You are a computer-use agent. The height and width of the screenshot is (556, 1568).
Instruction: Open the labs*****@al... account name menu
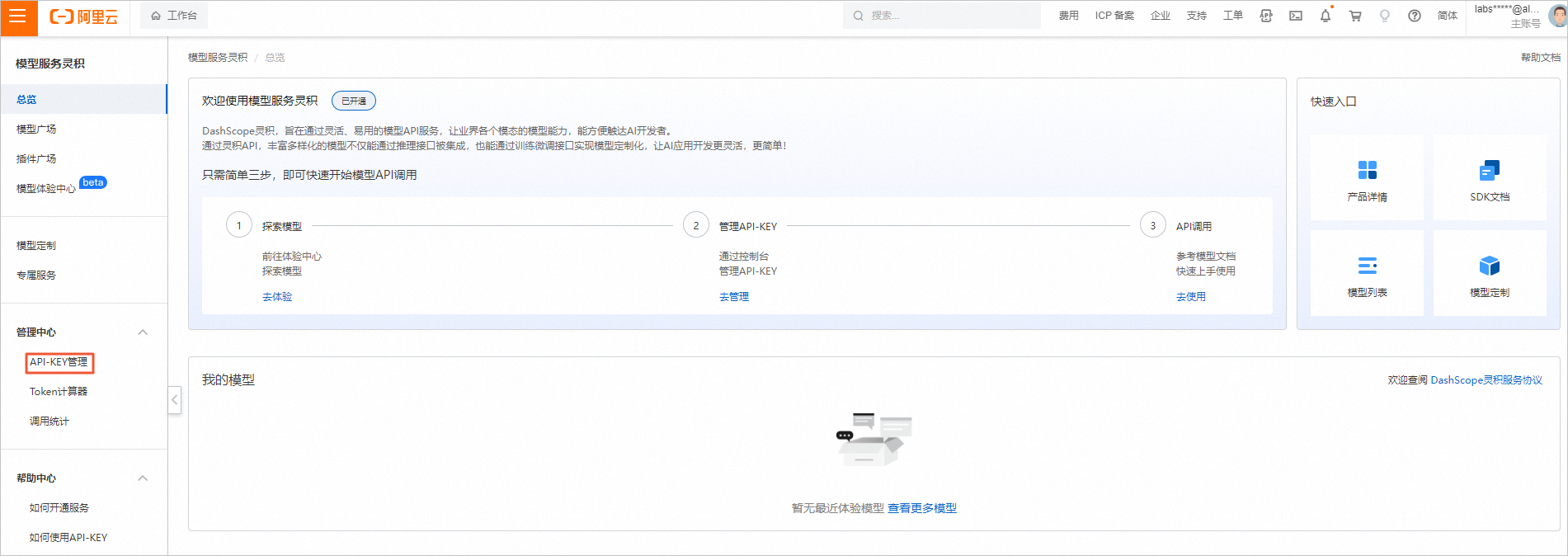point(1506,9)
